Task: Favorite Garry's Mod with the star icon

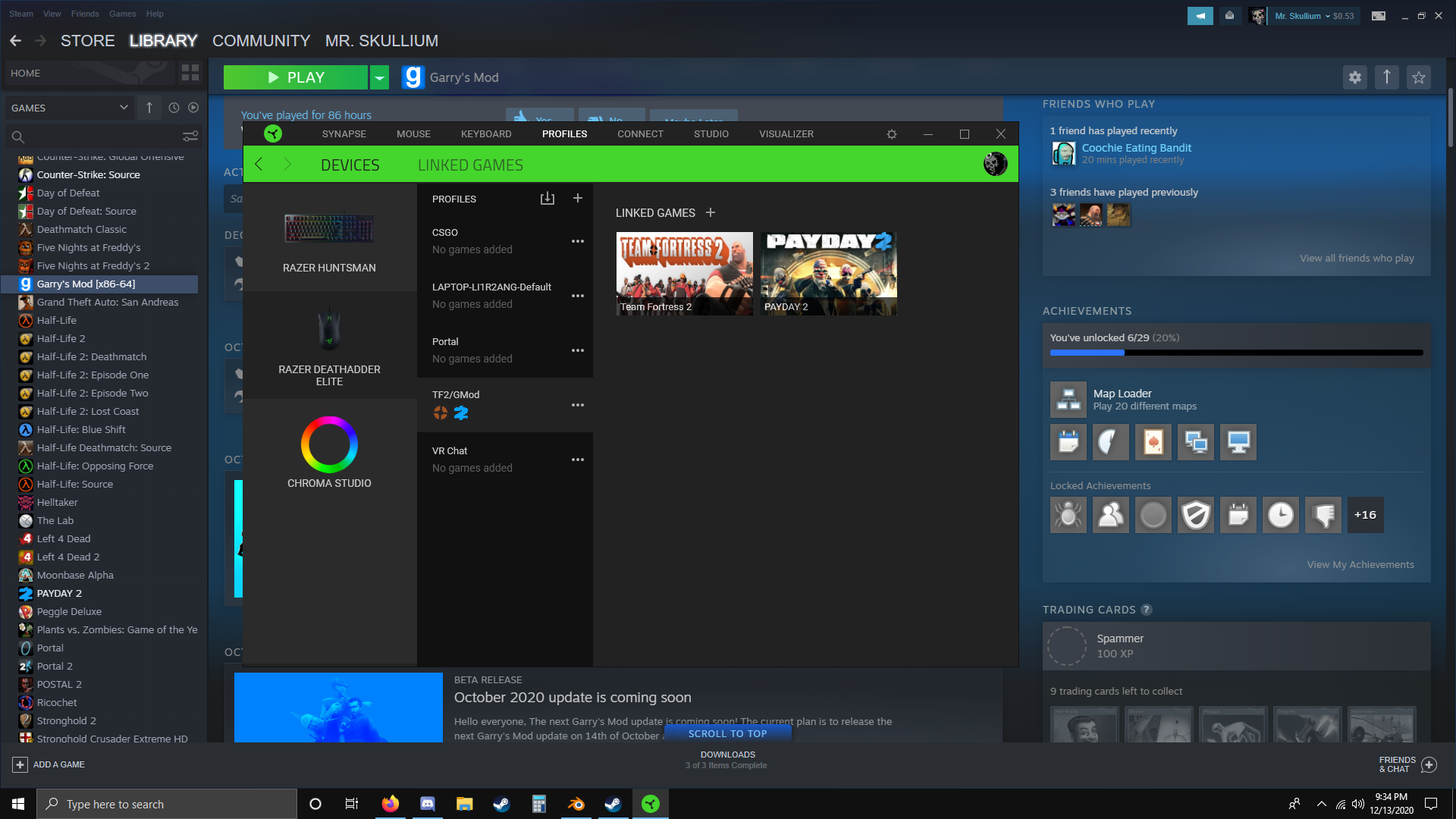Action: [1419, 77]
